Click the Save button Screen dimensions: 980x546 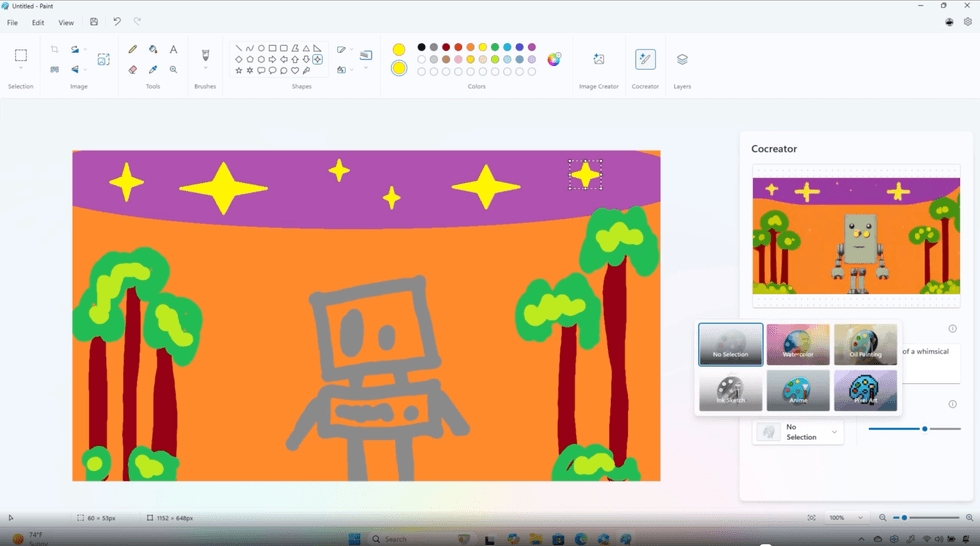tap(94, 22)
